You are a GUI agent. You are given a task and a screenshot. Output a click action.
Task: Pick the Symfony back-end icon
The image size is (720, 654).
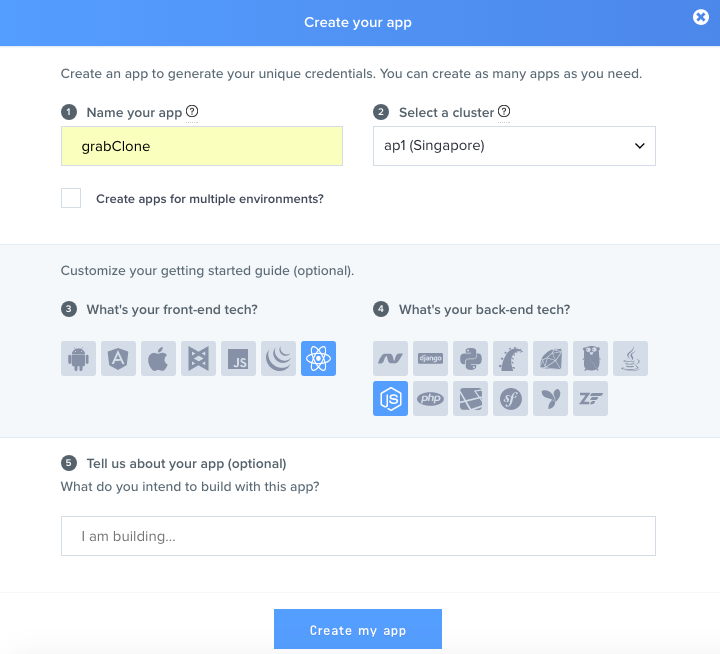coord(510,398)
